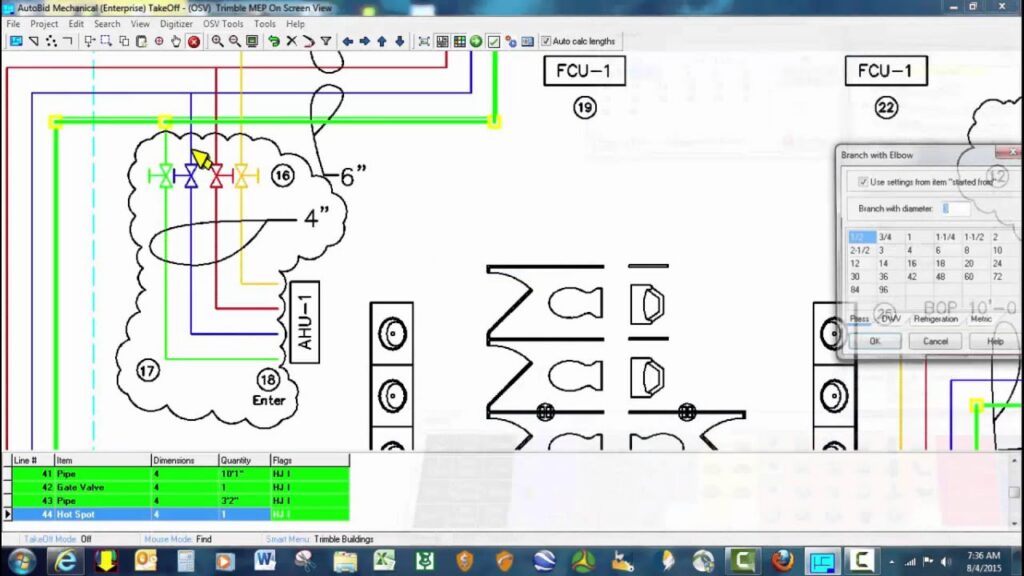Toggle the Auto calc lengths checkbox
The width and height of the screenshot is (1024, 576).
pyautogui.click(x=546, y=41)
